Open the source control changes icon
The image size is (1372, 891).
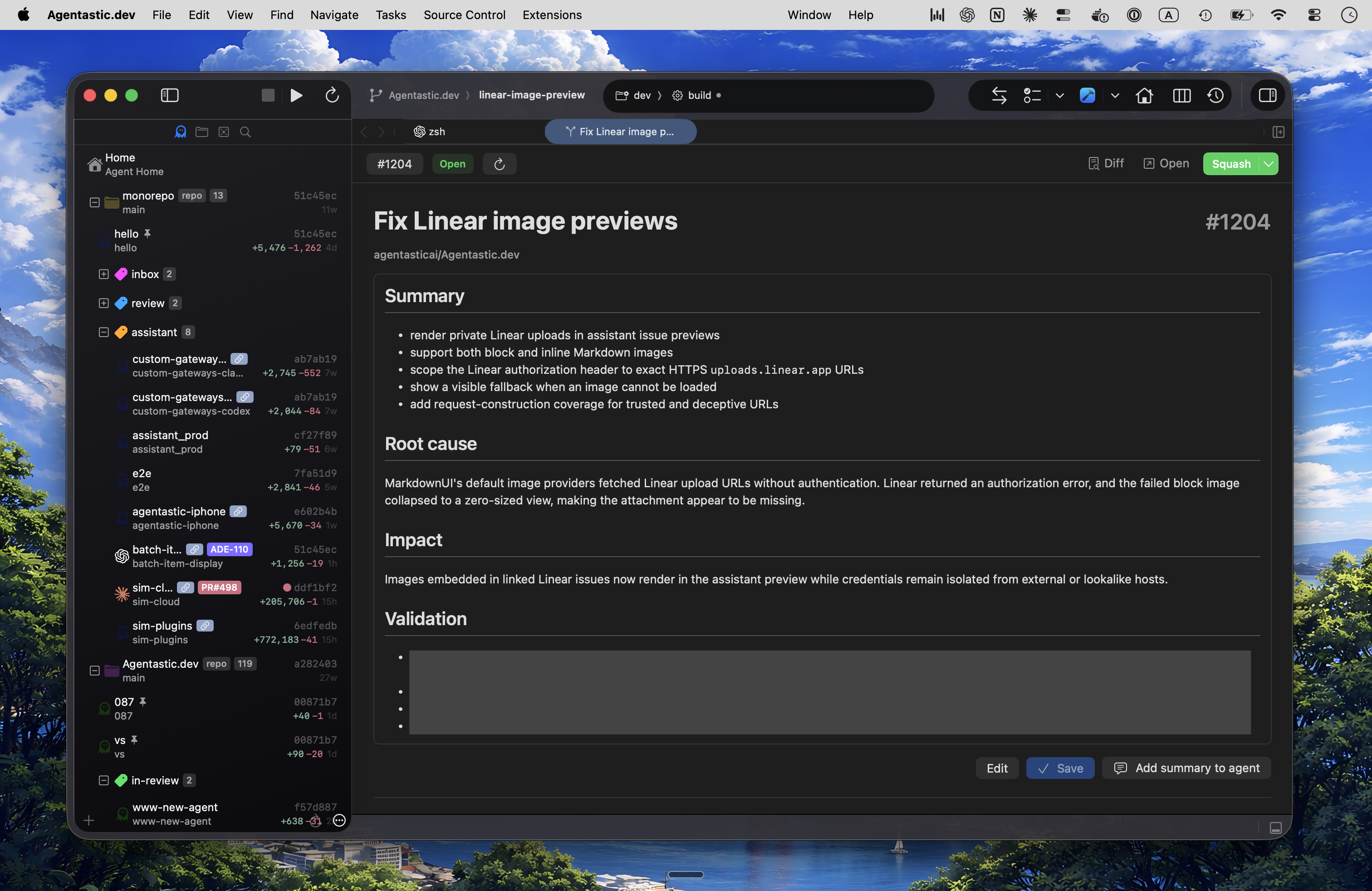click(x=224, y=132)
